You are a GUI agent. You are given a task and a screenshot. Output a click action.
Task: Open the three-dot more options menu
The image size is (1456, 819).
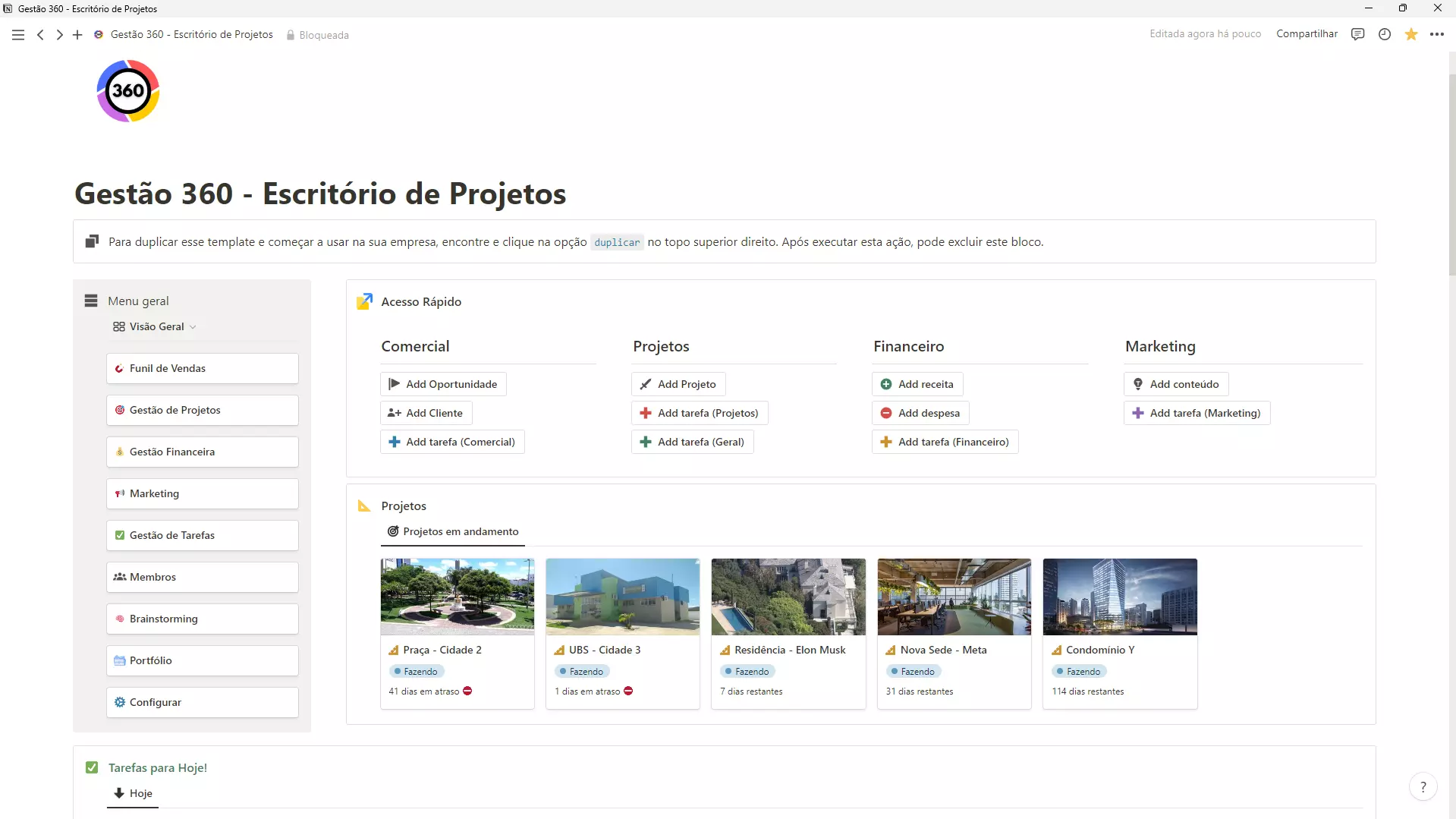(1437, 34)
